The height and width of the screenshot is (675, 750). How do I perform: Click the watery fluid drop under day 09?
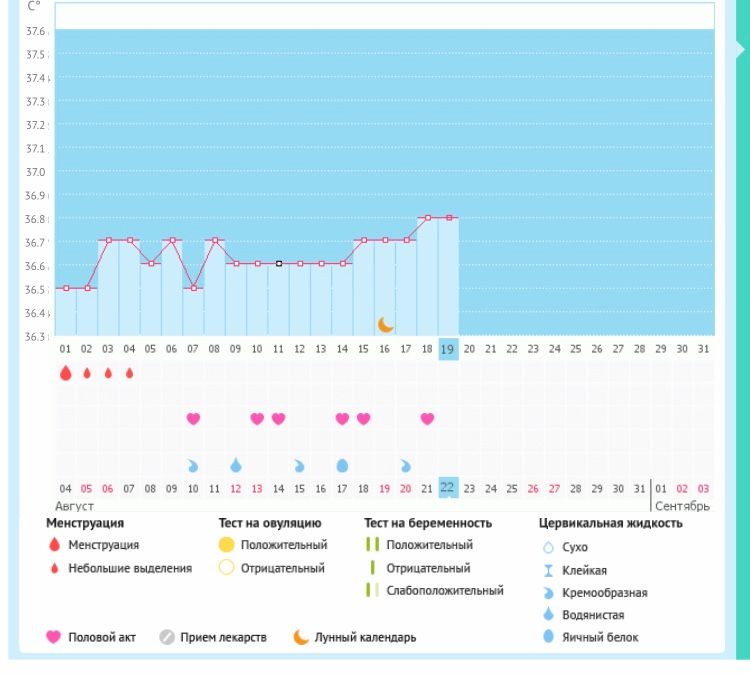click(x=236, y=465)
